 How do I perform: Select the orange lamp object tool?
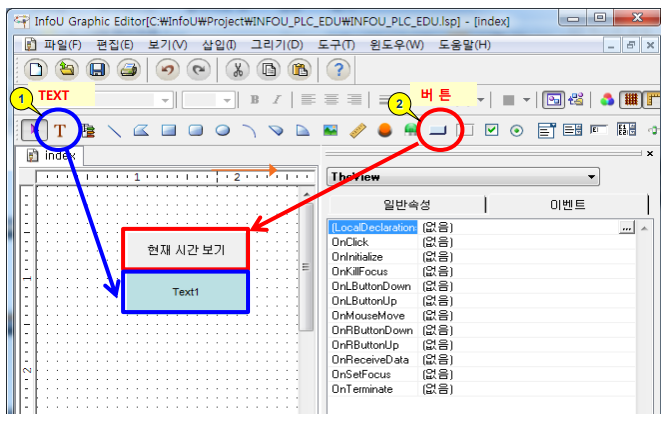pyautogui.click(x=384, y=130)
